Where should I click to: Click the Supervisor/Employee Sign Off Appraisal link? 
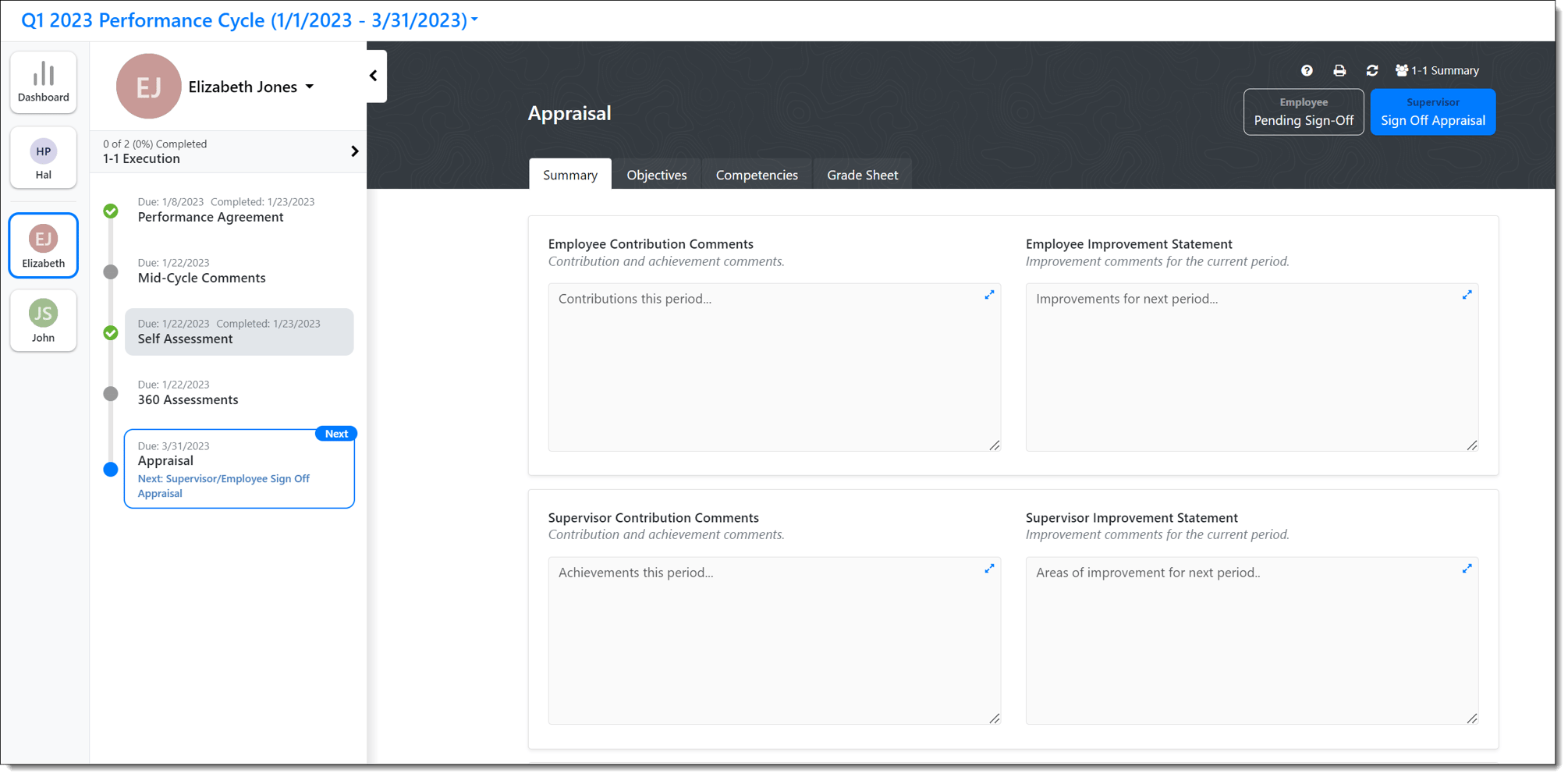(x=224, y=485)
